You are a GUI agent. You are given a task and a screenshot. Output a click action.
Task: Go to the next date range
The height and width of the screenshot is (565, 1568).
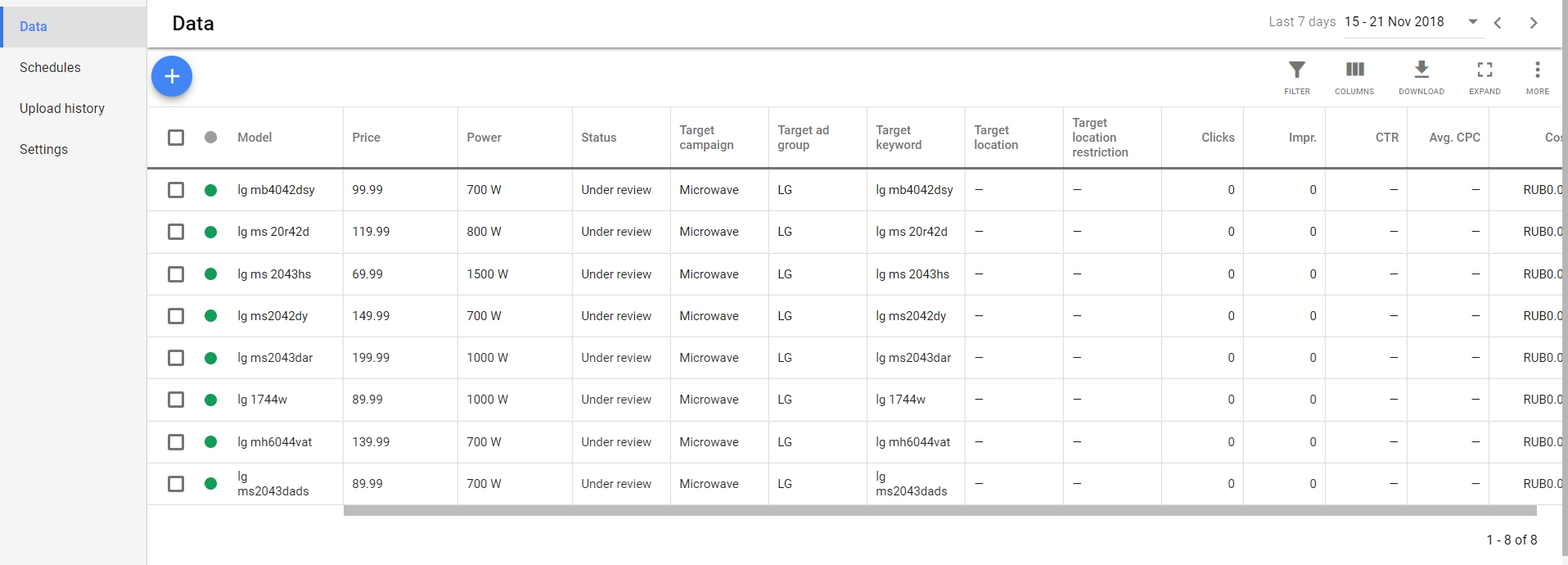1534,23
